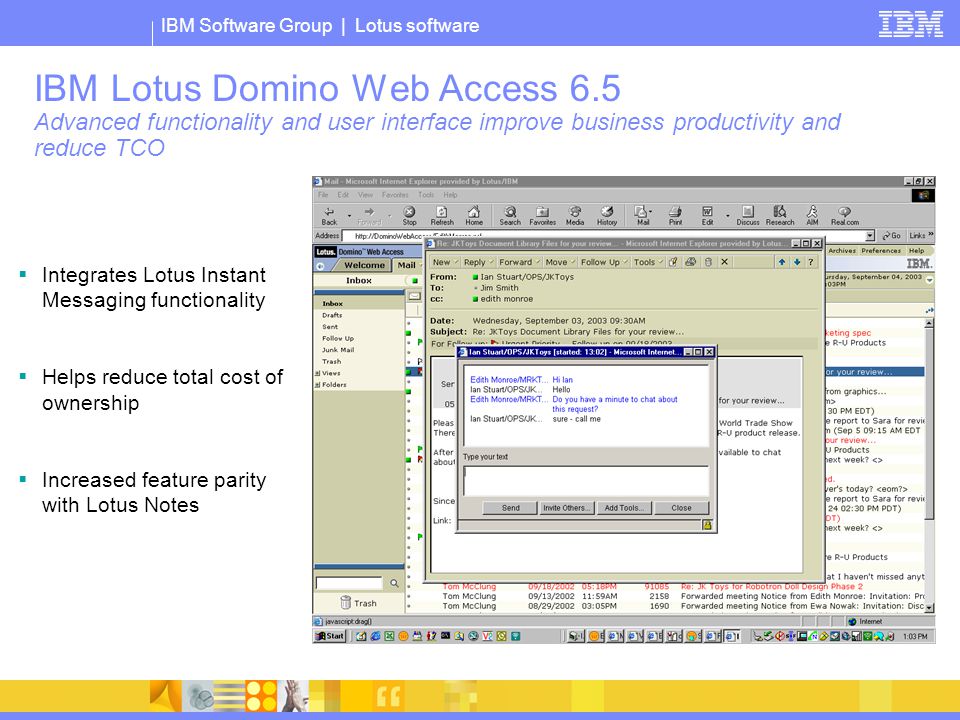Select the Sent folder in sidebar
Image resolution: width=960 pixels, height=720 pixels.
tap(330, 326)
